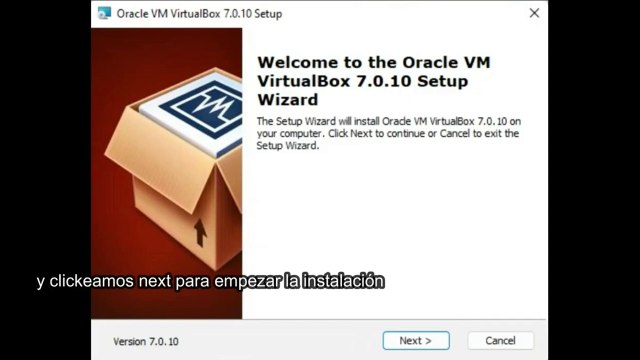Click the black margin right of the dialog

tap(594, 180)
